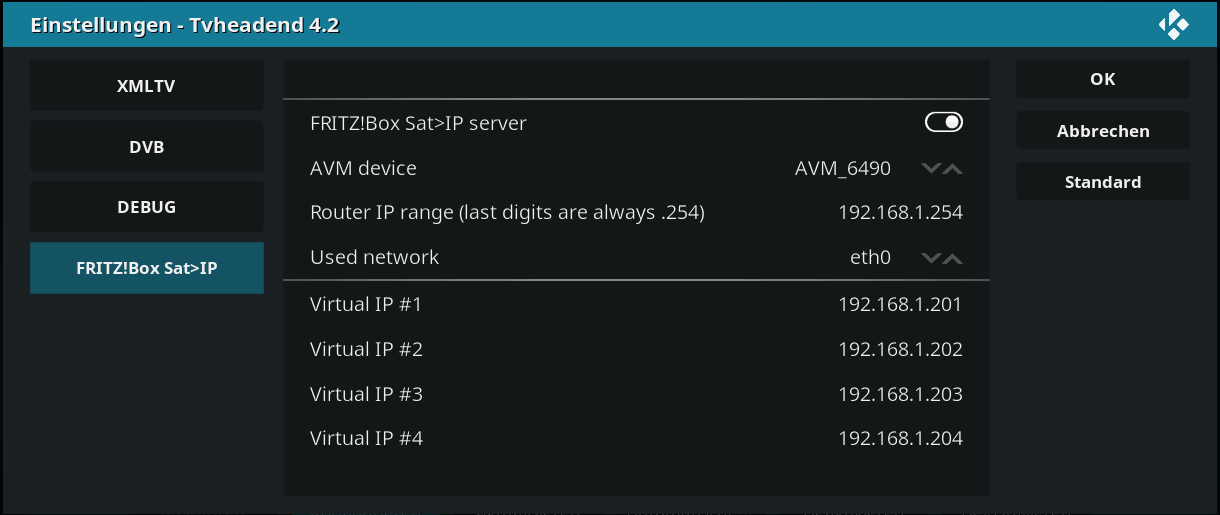Screen dimensions: 1220x515
Task: Reset settings with Standard button
Action: (1103, 182)
